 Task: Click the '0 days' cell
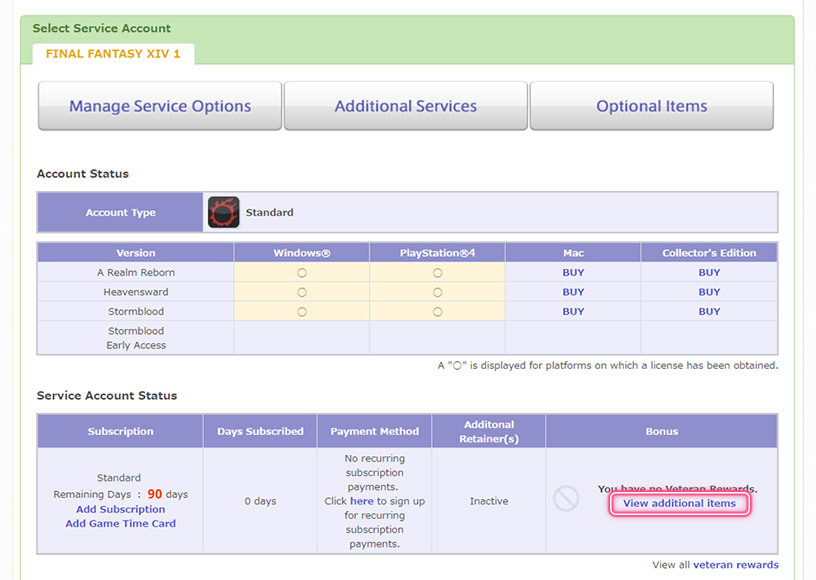click(260, 501)
